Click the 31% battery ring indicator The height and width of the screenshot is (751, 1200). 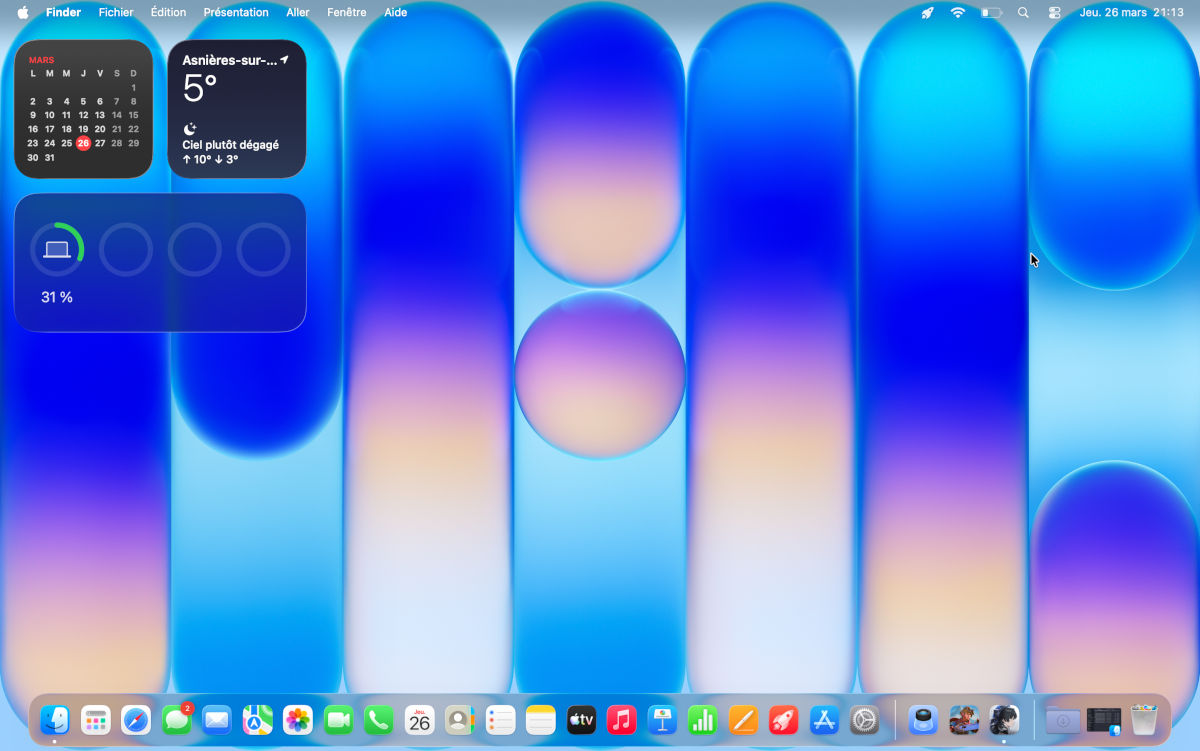tap(57, 248)
